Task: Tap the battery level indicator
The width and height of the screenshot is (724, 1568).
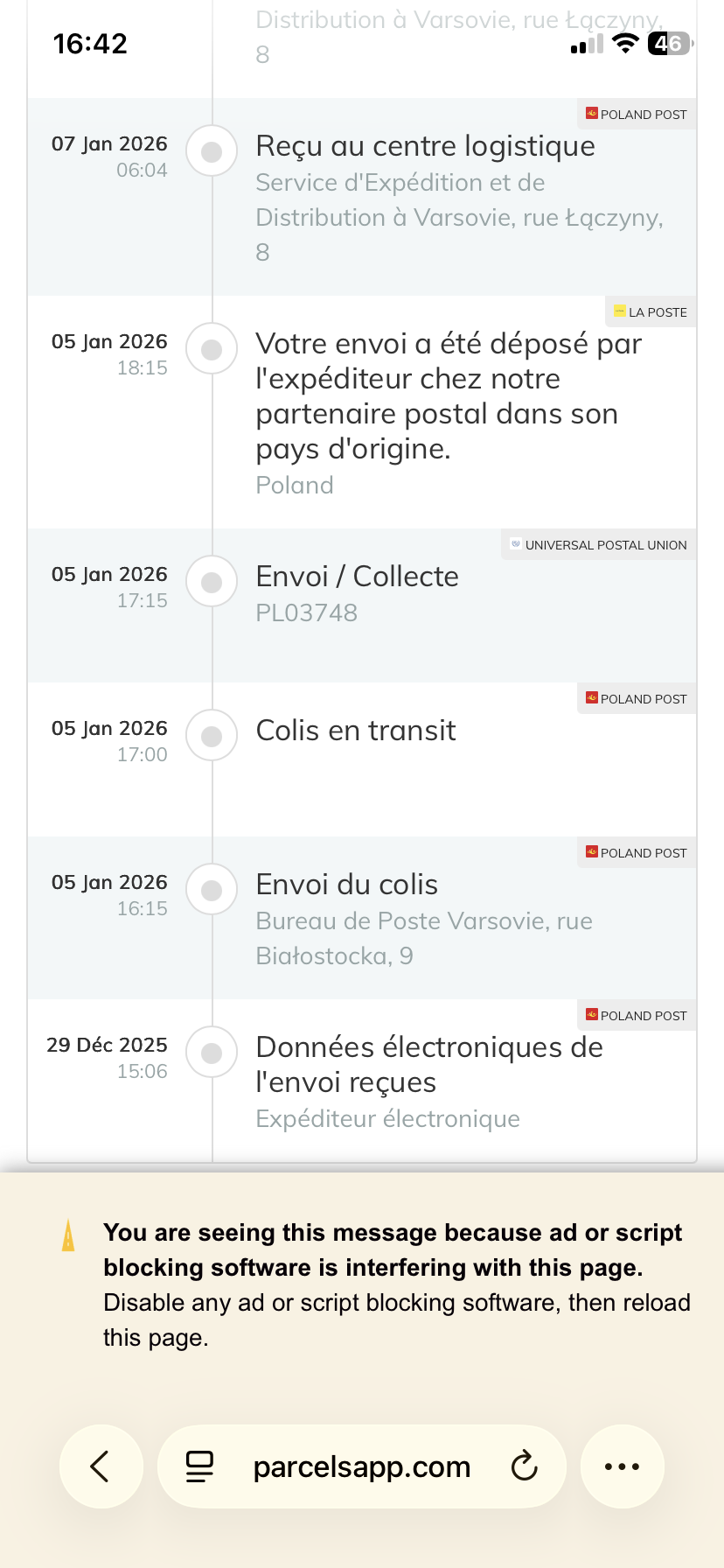Action: [670, 43]
